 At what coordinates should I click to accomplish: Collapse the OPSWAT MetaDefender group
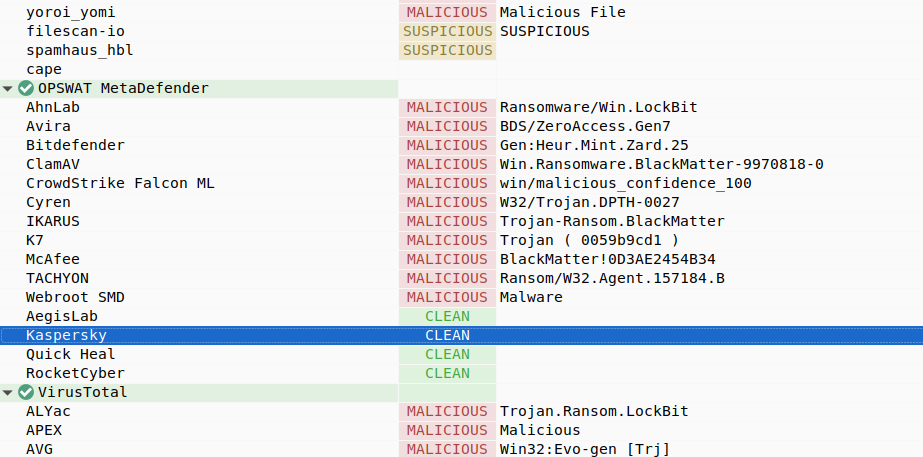pos(8,89)
